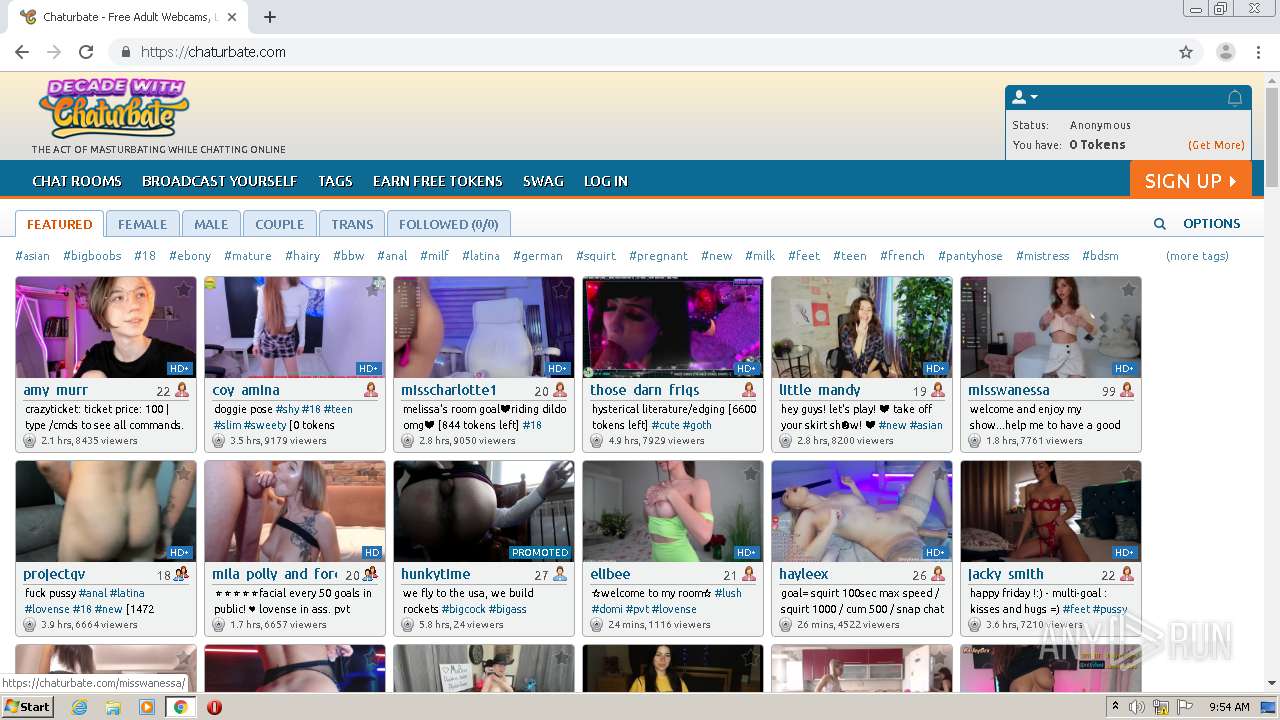1280x720 pixels.
Task: Expand the (more tags) list
Action: pyautogui.click(x=1197, y=256)
